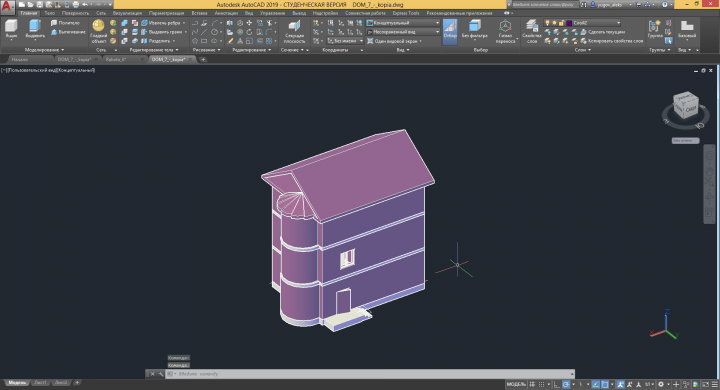Screen dimensions: 720x390
Task: Pick the Presspull (Вытягивание) tool
Action: pos(68,32)
